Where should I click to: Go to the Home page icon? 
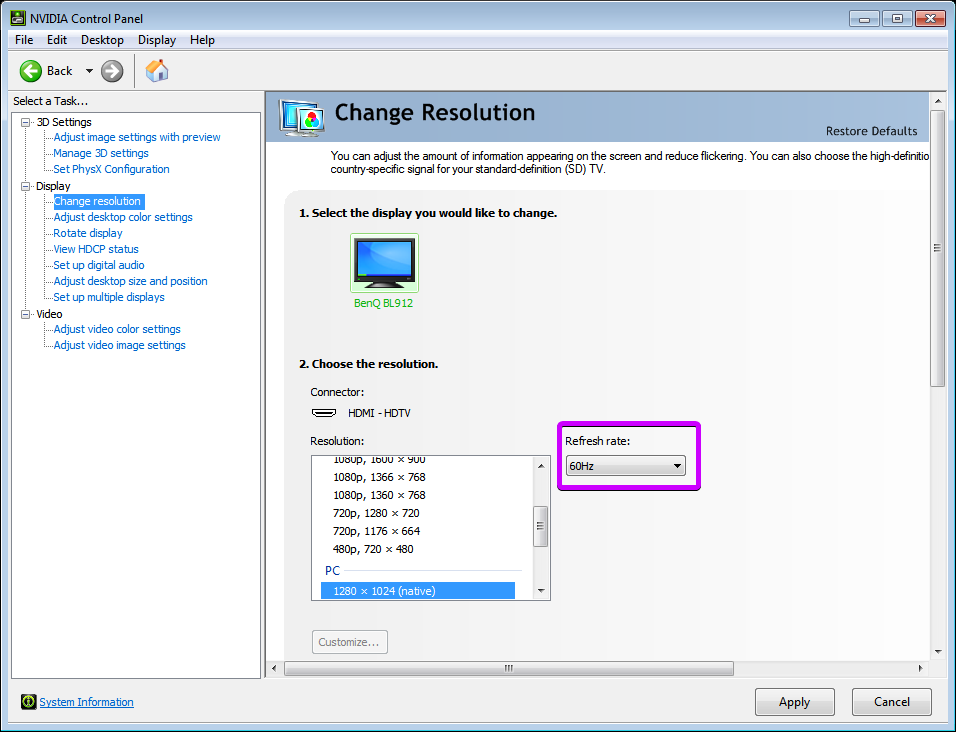[157, 71]
